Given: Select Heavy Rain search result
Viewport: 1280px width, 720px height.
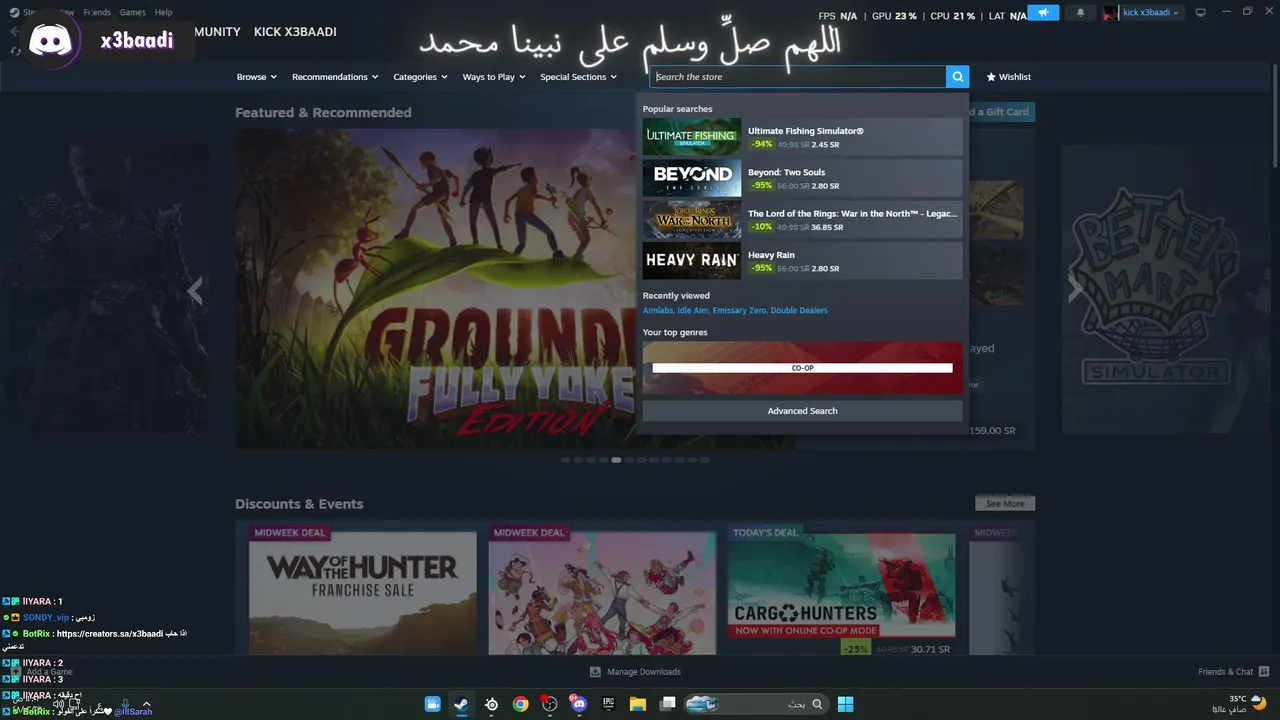Looking at the screenshot, I should pyautogui.click(x=802, y=261).
